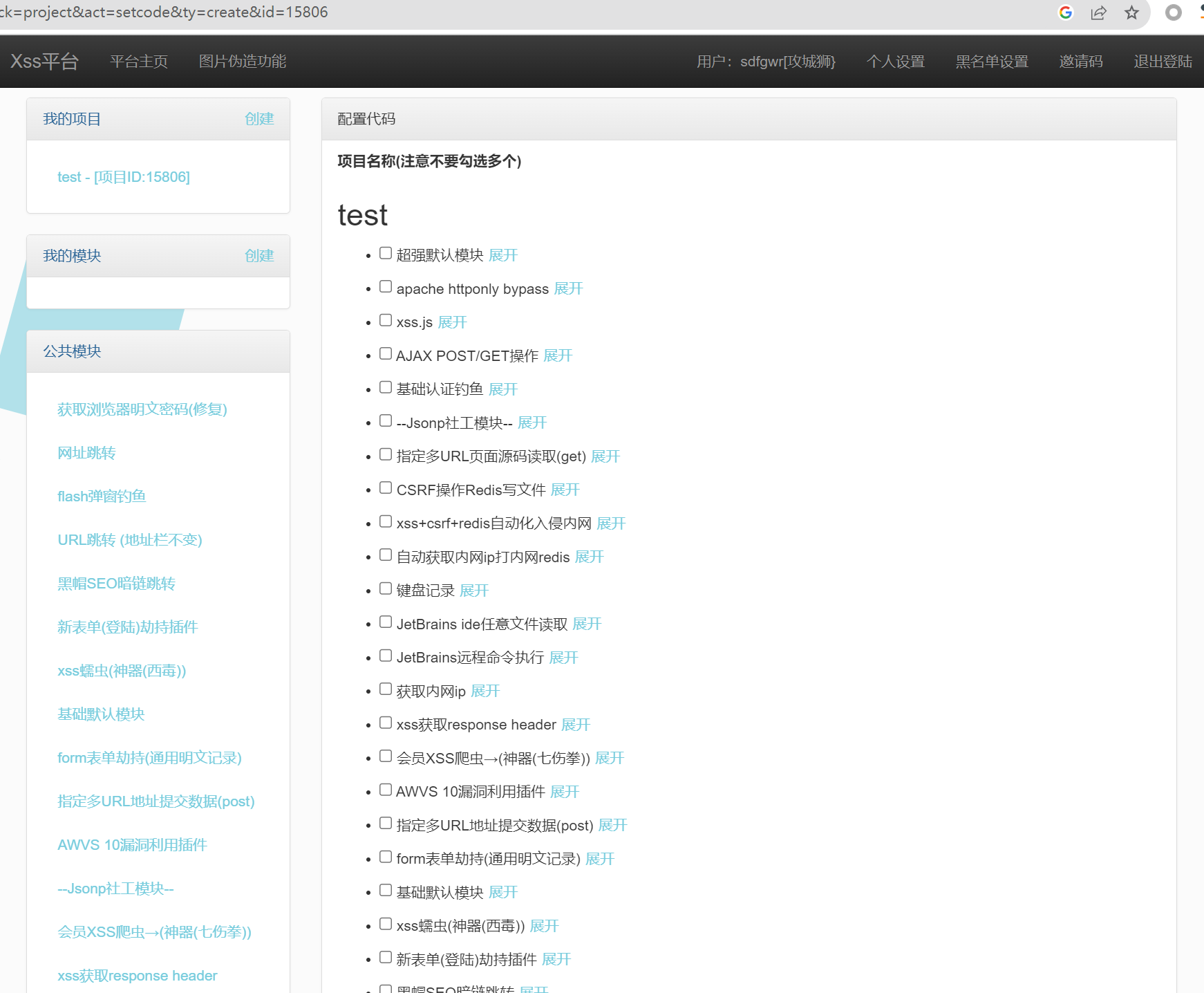Tick the 基础认证钓鱼 checkbox
The image size is (1204, 993).
pyautogui.click(x=386, y=387)
